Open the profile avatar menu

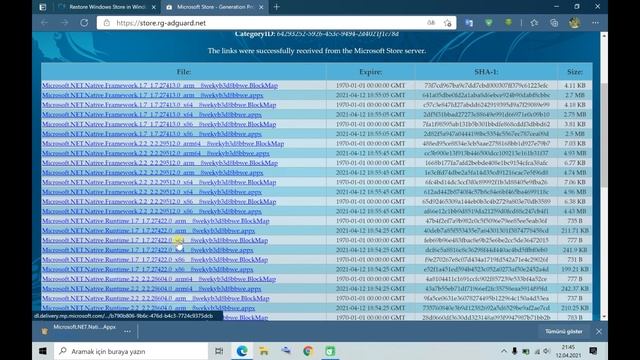tap(575, 23)
